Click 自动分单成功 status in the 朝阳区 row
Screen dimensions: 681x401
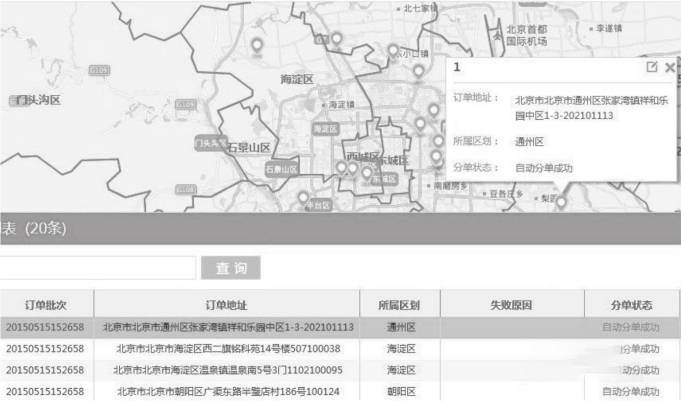point(631,391)
